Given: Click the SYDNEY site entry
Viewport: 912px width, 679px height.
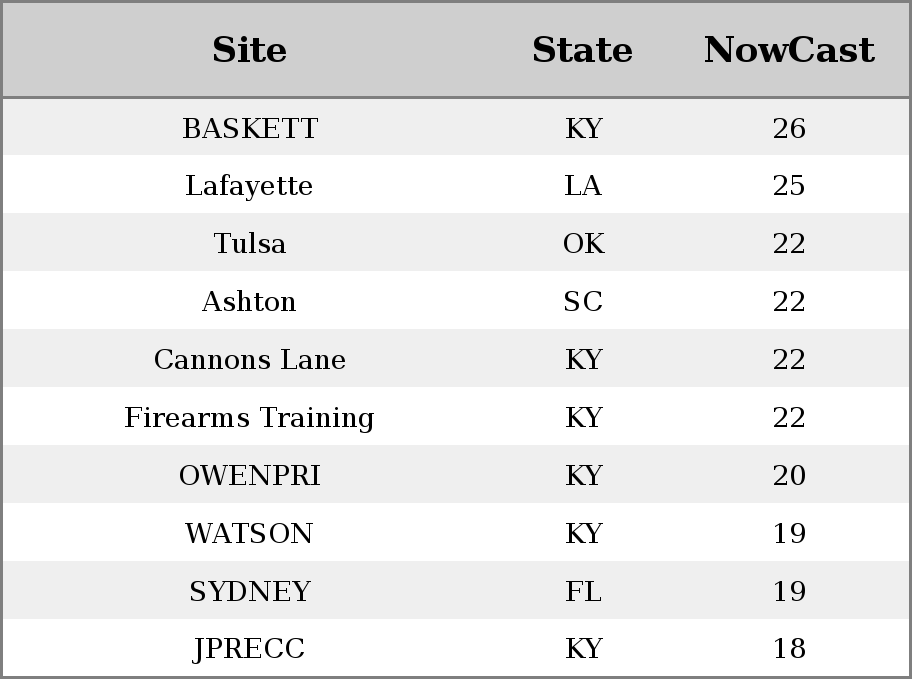Looking at the screenshot, I should (x=250, y=591).
